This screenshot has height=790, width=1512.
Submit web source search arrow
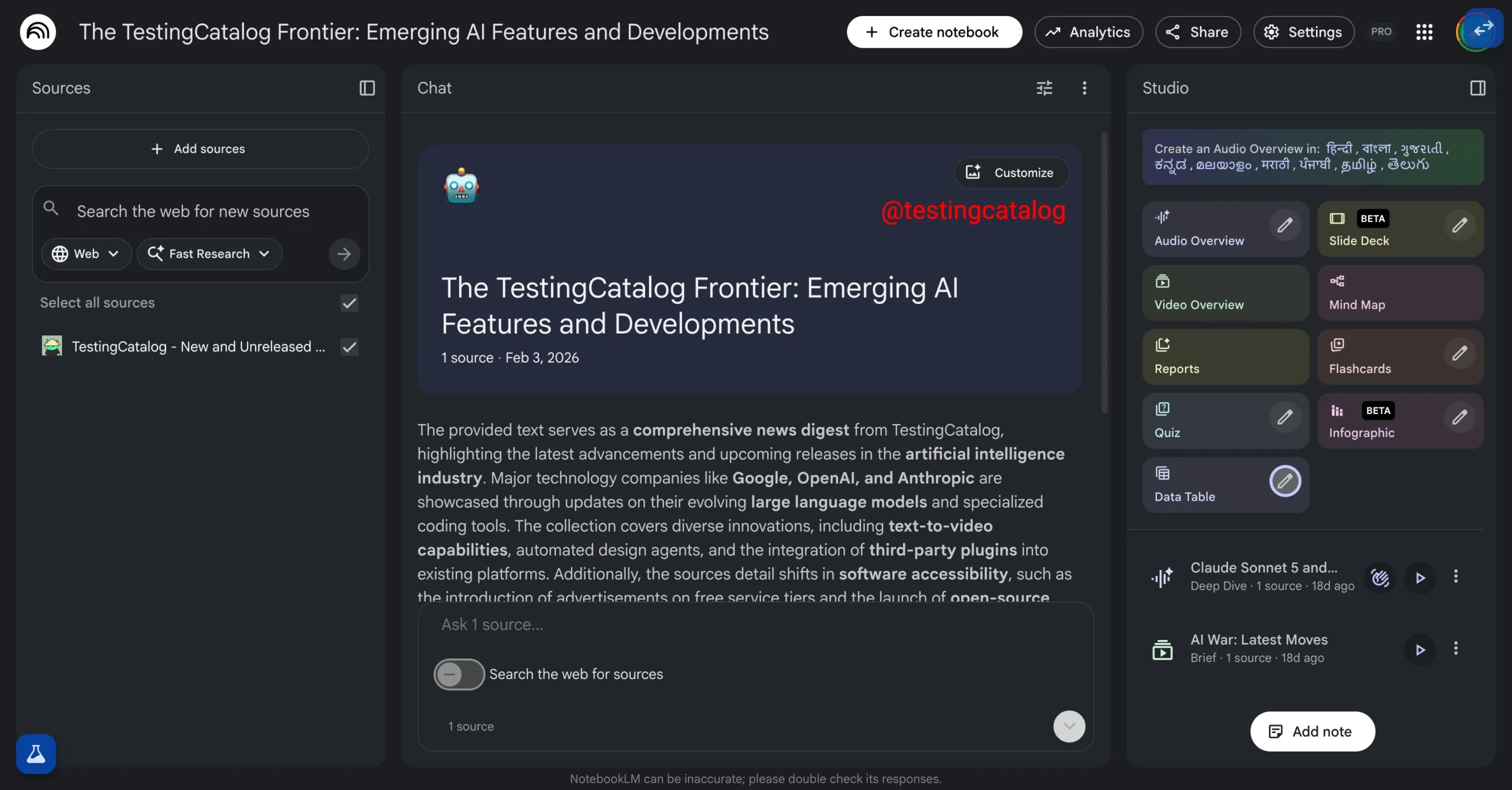pos(344,254)
